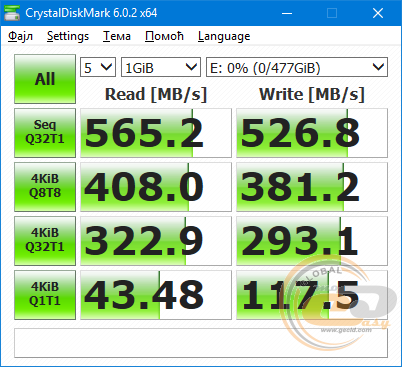This screenshot has width=402, height=367.
Task: Start the 4KiB Q1T1 test
Action: [45, 295]
